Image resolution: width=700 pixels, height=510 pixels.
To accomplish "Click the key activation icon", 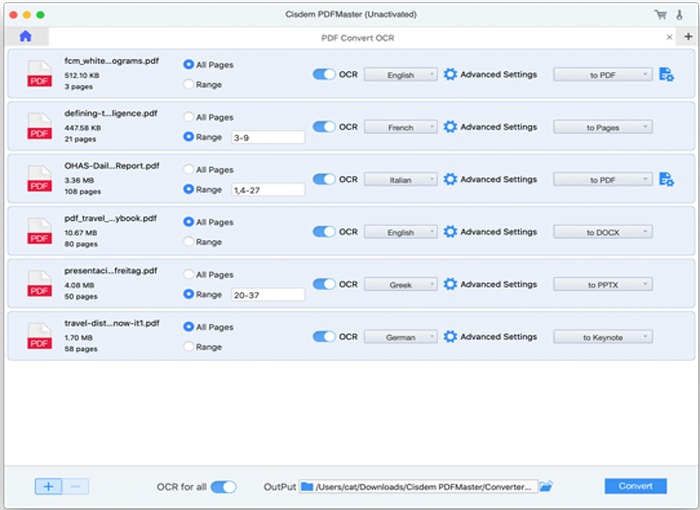I will pyautogui.click(x=680, y=15).
